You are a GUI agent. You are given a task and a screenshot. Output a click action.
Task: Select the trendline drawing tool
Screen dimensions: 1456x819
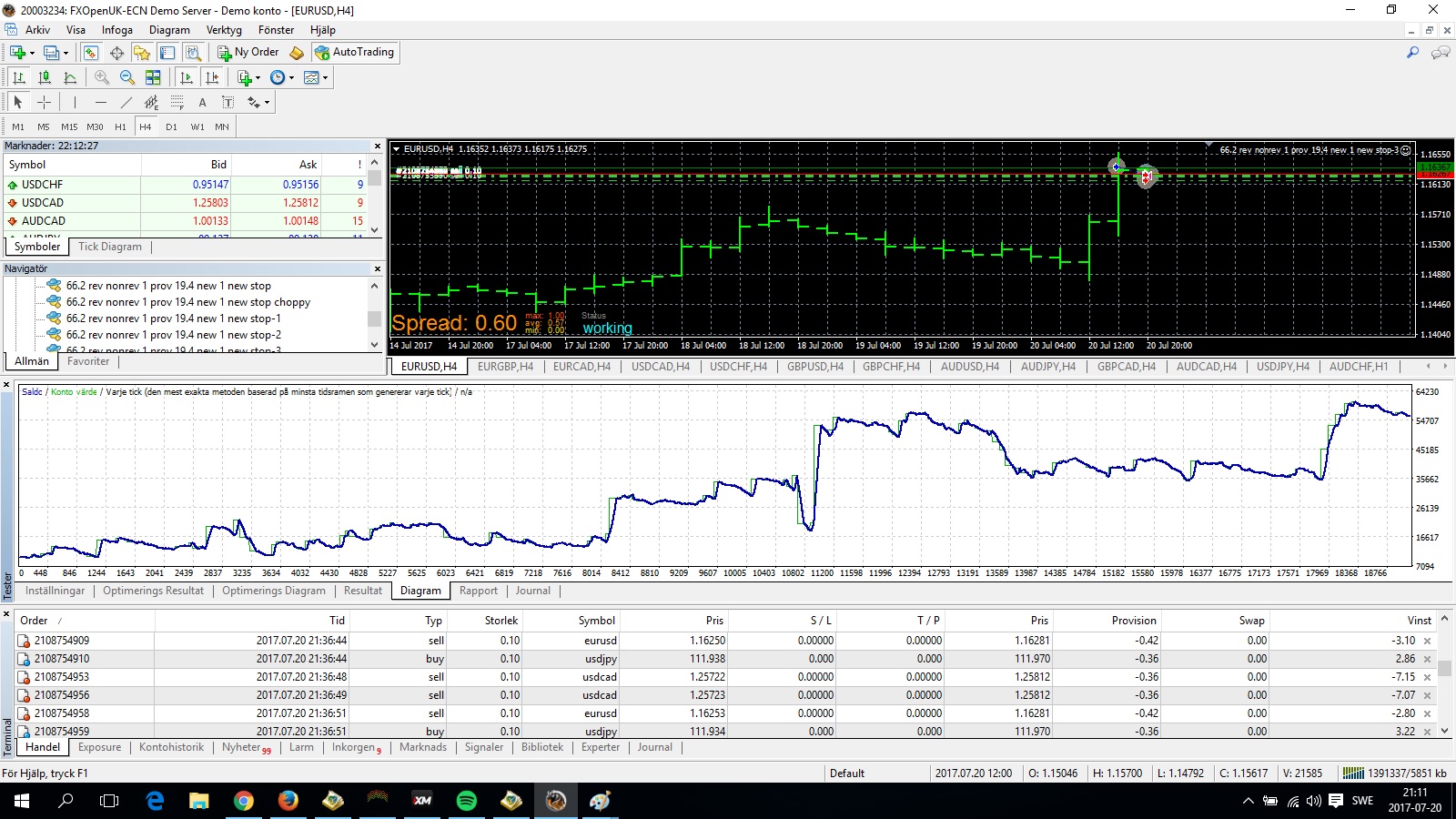(126, 102)
